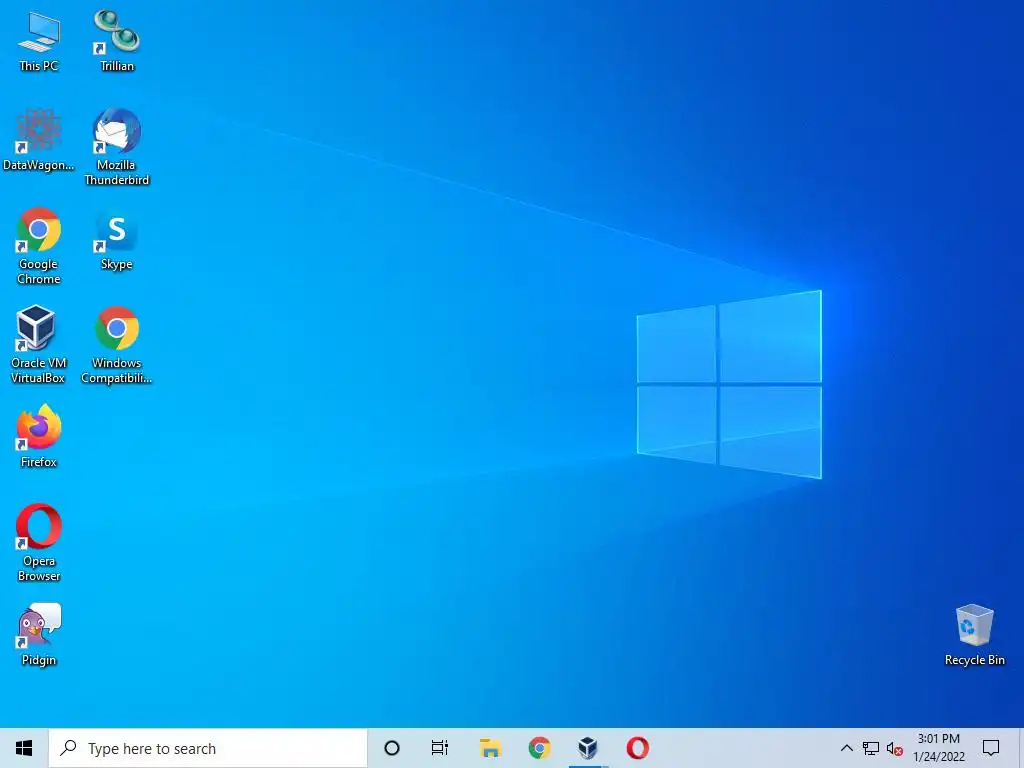
Task: Open File Explorer from the taskbar
Action: tap(490, 748)
